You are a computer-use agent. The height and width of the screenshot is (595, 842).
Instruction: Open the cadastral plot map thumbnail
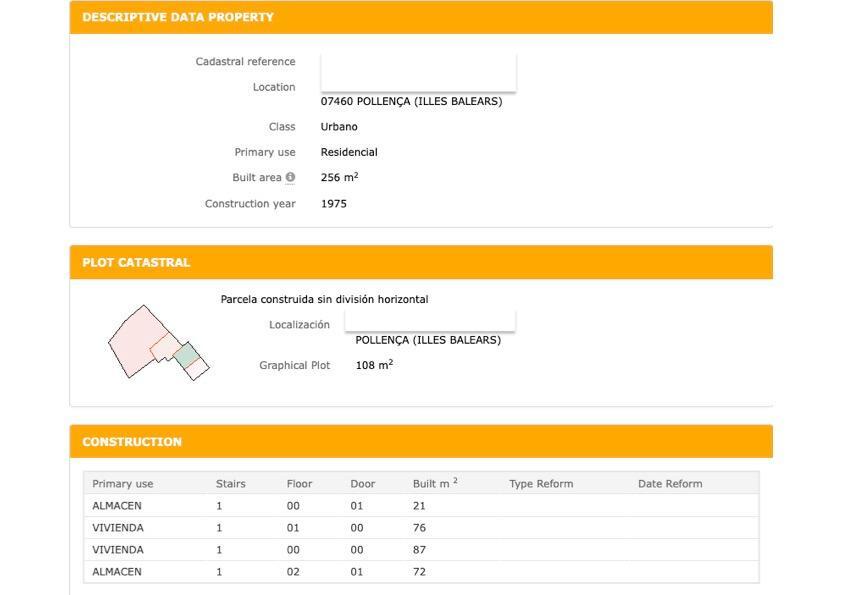point(158,343)
